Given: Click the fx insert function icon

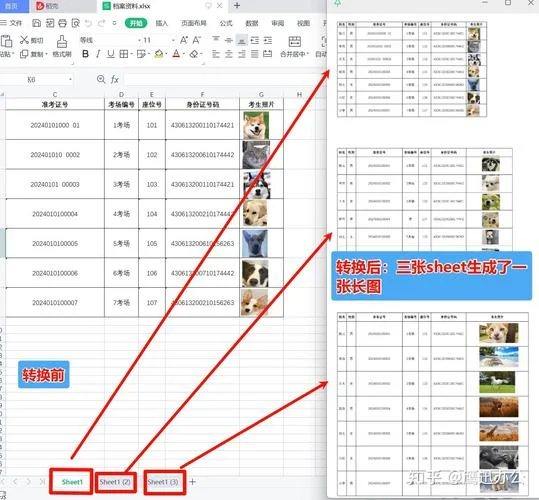Looking at the screenshot, I should pyautogui.click(x=114, y=80).
